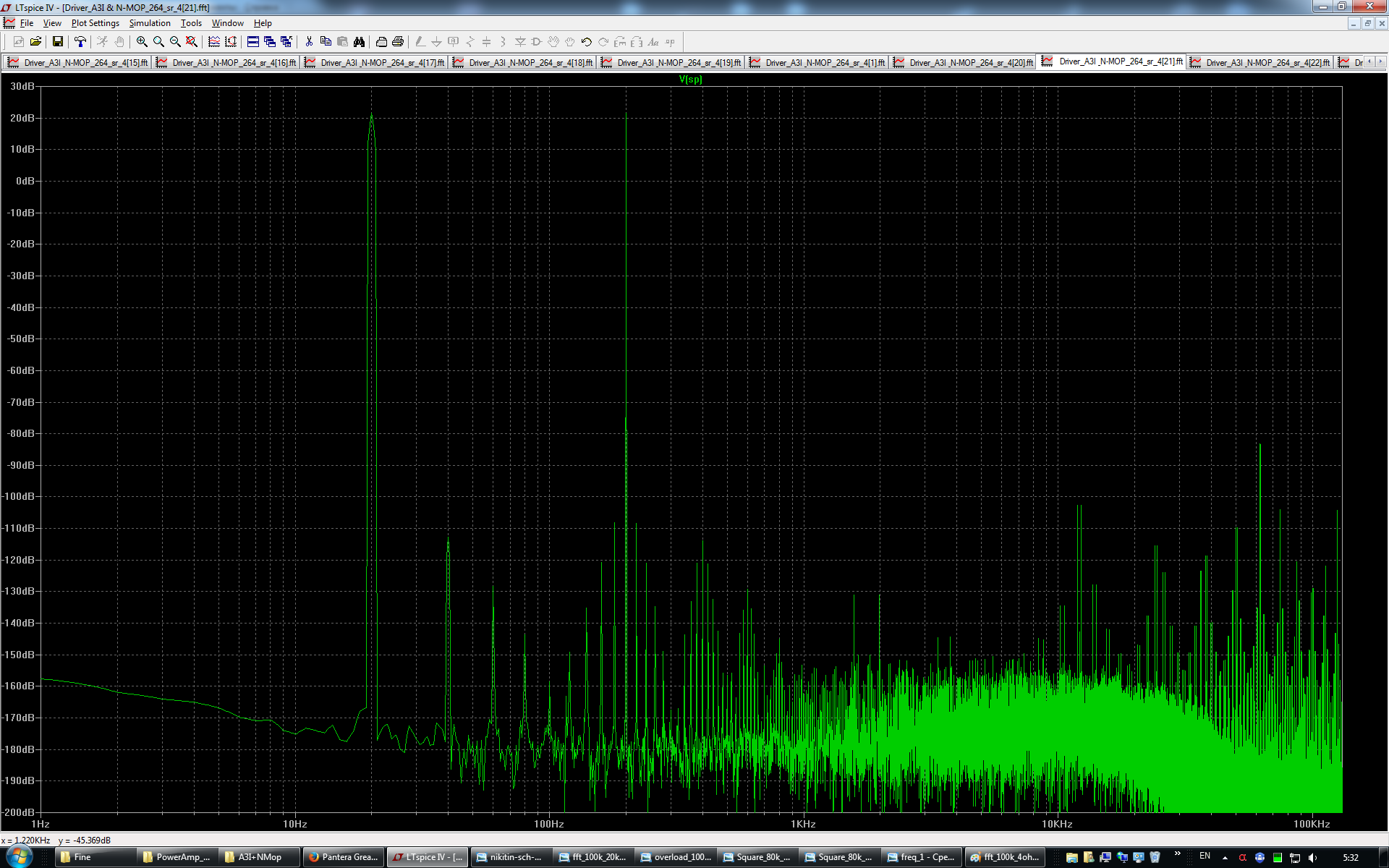1389x868 pixels.
Task: Click the Close All Windows icon
Action: [286, 42]
